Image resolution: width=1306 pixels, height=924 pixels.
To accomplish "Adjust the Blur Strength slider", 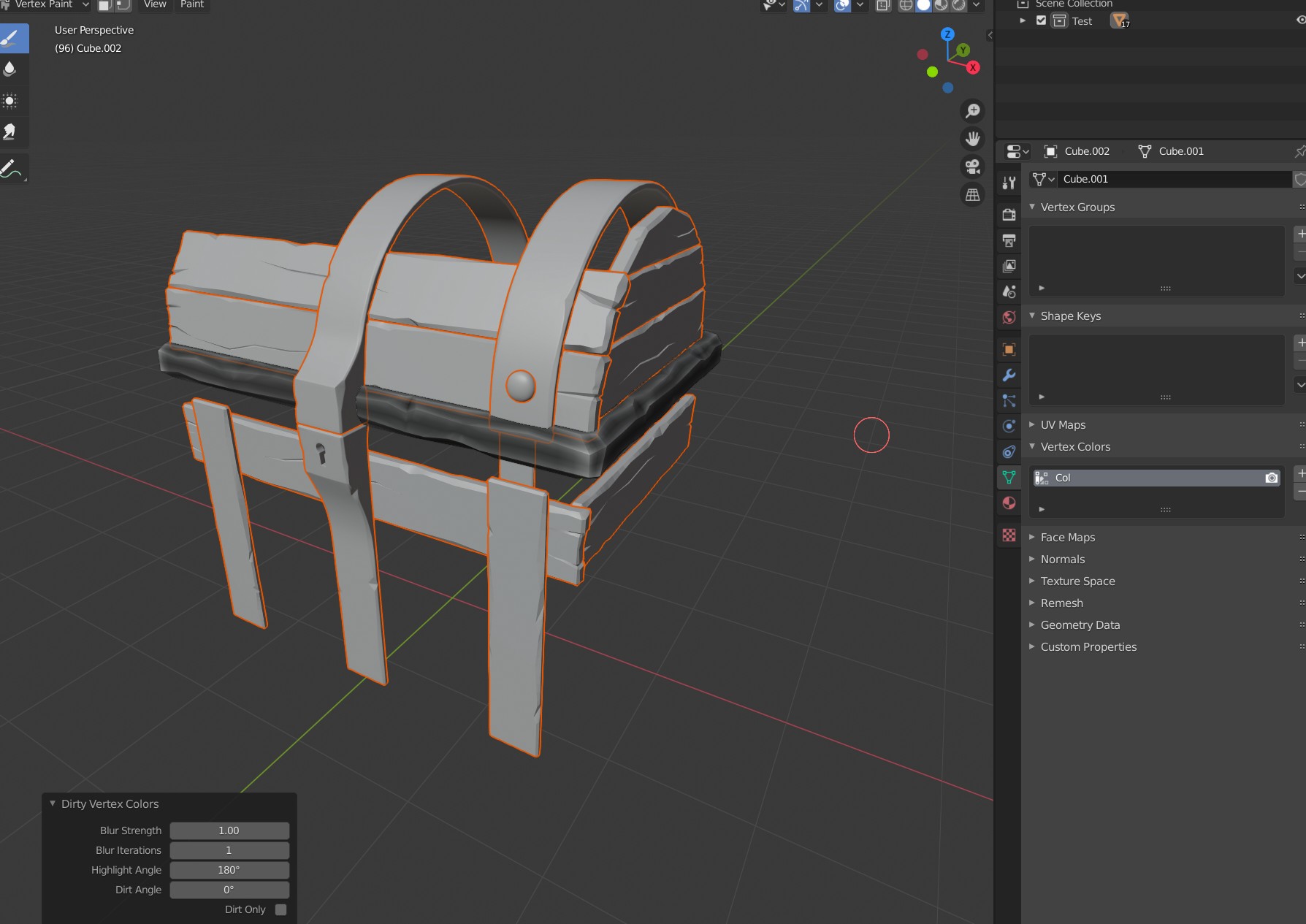I will (x=229, y=831).
